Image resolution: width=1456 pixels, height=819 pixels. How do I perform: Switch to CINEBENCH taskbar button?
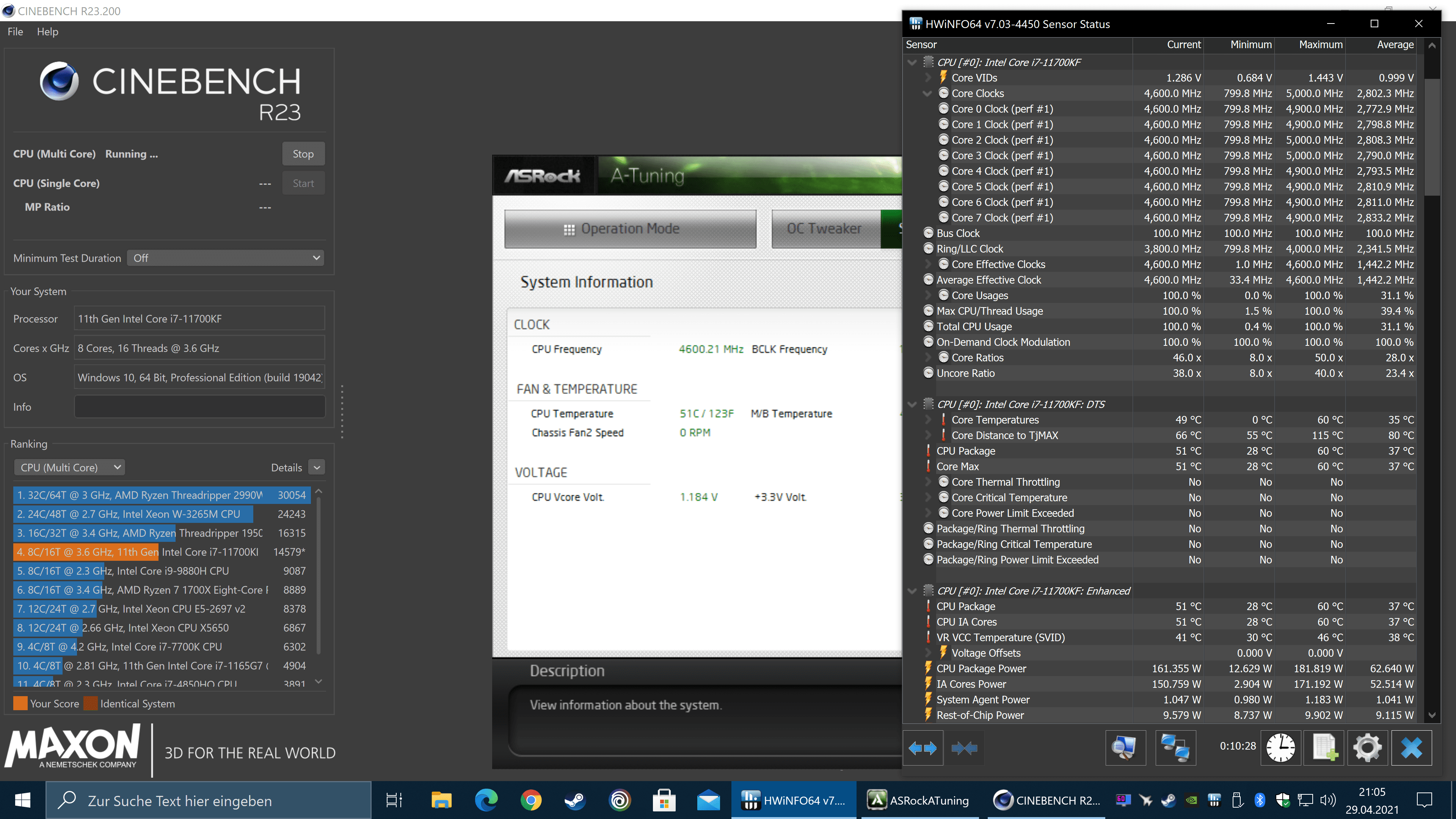[x=1046, y=800]
